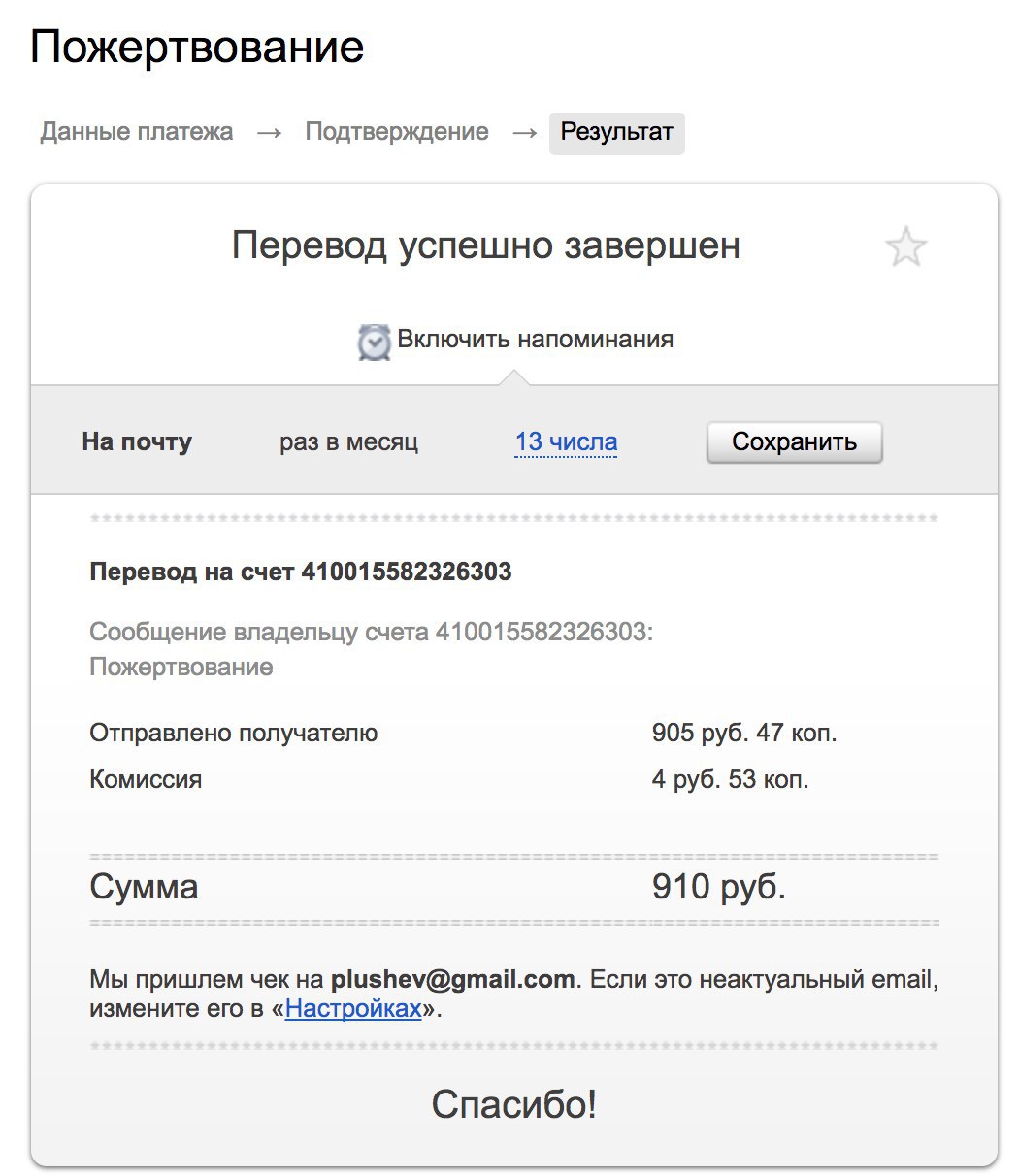Viewport: 1019px width, 1176px height.
Task: Toggle the "Включить напоминания" reminders option
Action: pos(535,340)
